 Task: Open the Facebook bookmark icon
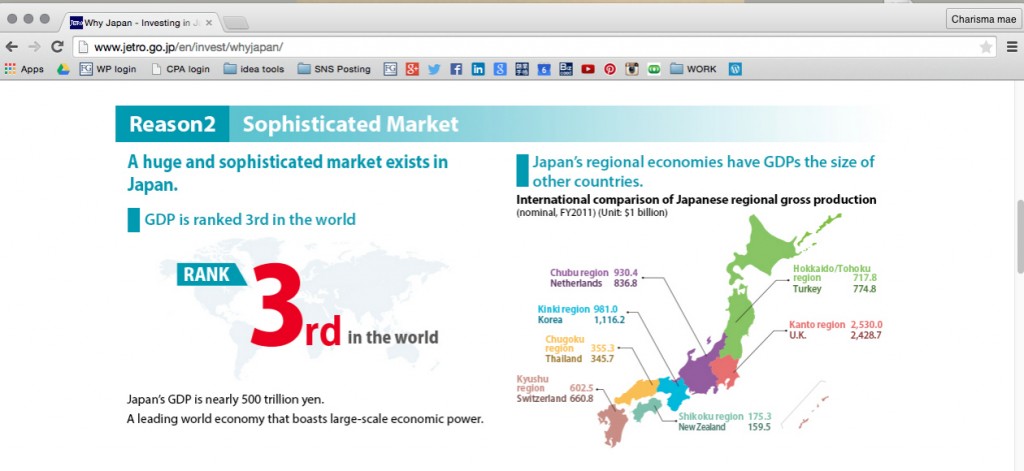click(x=456, y=69)
